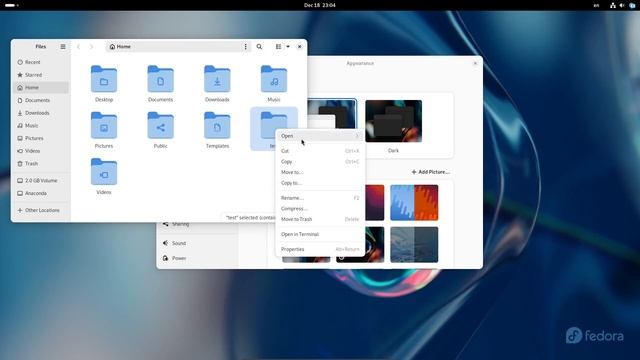Choose Move to Trash in context menu
Screen dimensions: 640x360
(x=320, y=219)
